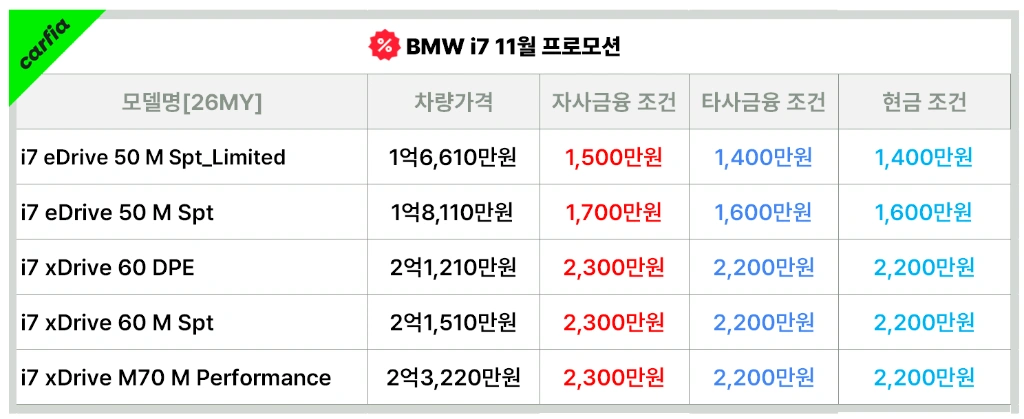The height and width of the screenshot is (419, 1024).
Task: Select the 타사금융 조건 column header
Action: pyautogui.click(x=763, y=102)
